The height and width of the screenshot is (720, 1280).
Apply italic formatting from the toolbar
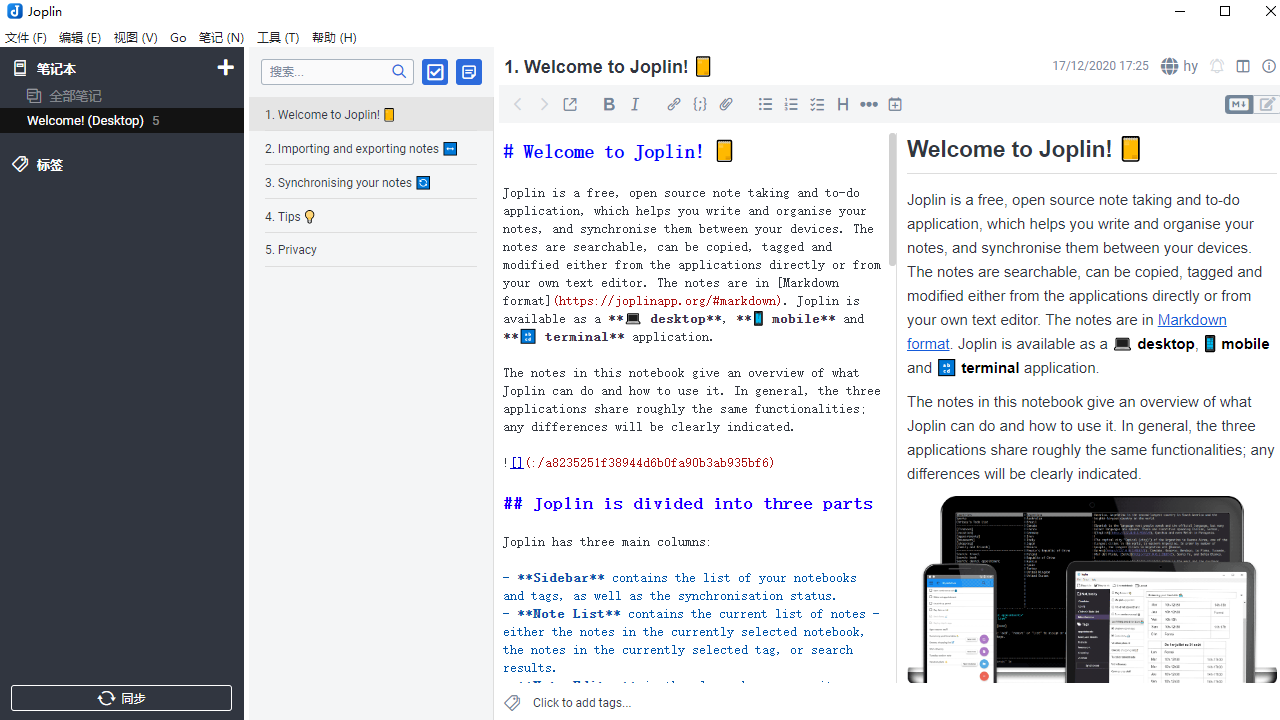pos(635,104)
